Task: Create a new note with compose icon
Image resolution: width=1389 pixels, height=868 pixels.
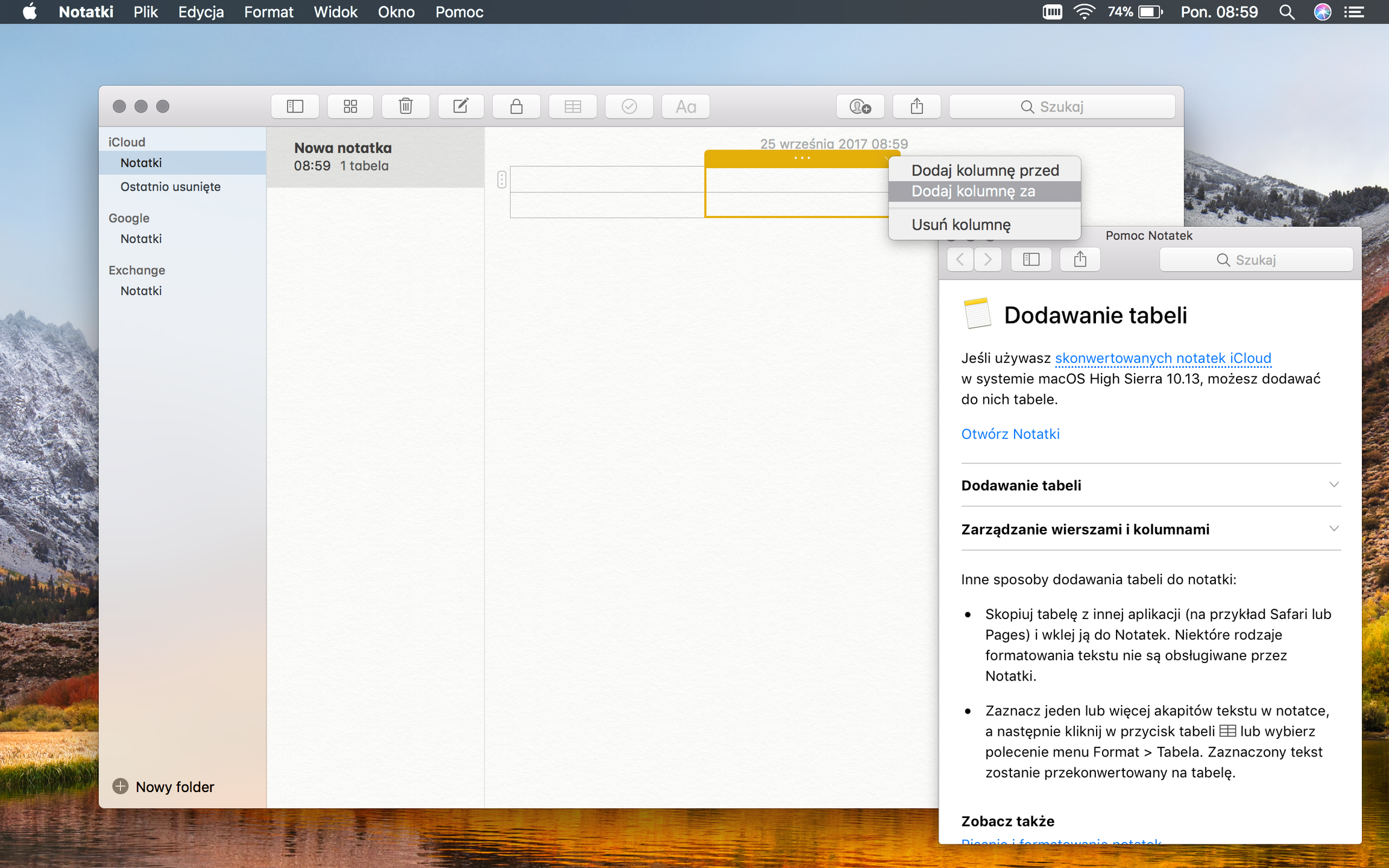Action: tap(461, 107)
